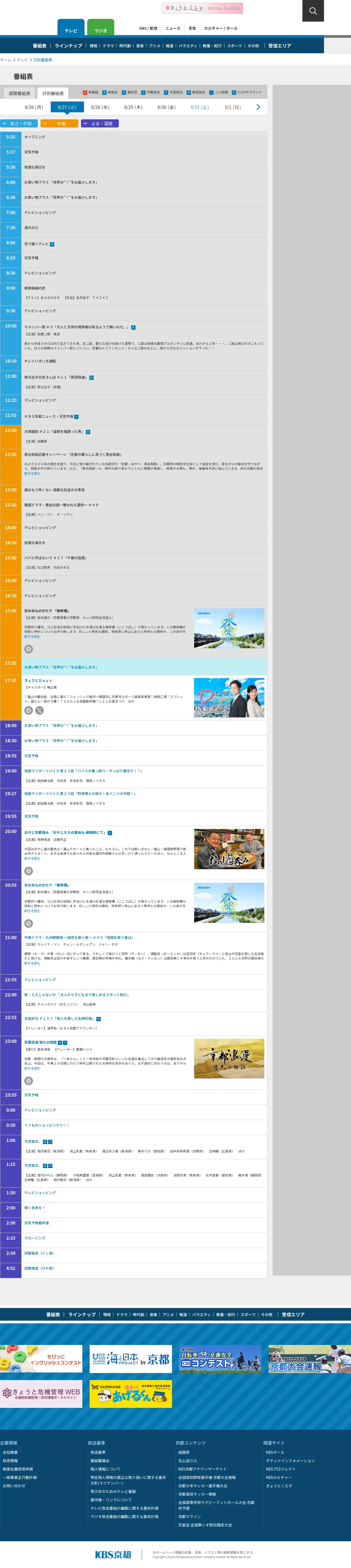Open website globe icon for きょうとDays
This screenshot has width=351, height=1568.
click(x=29, y=710)
